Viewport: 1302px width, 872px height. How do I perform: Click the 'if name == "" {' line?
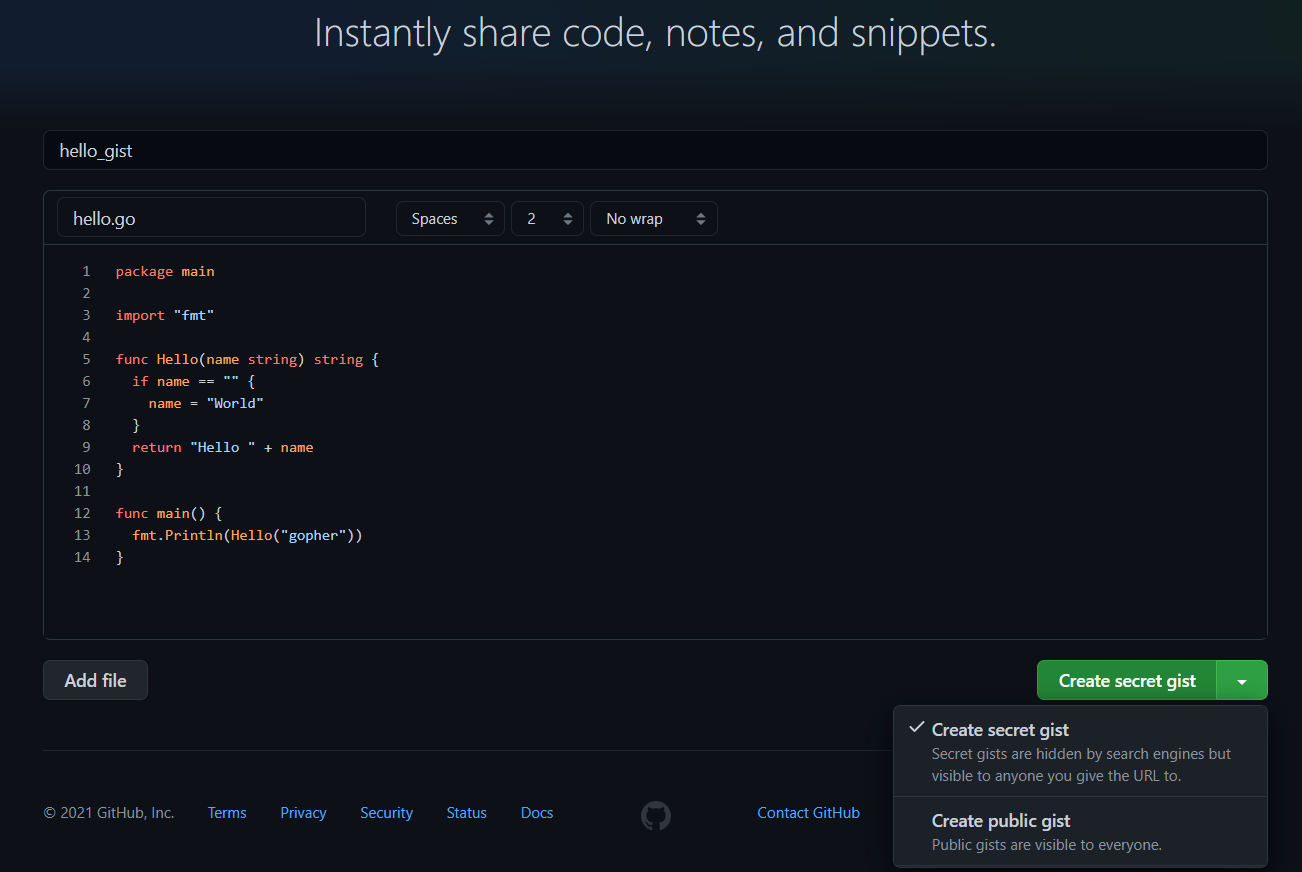click(194, 381)
